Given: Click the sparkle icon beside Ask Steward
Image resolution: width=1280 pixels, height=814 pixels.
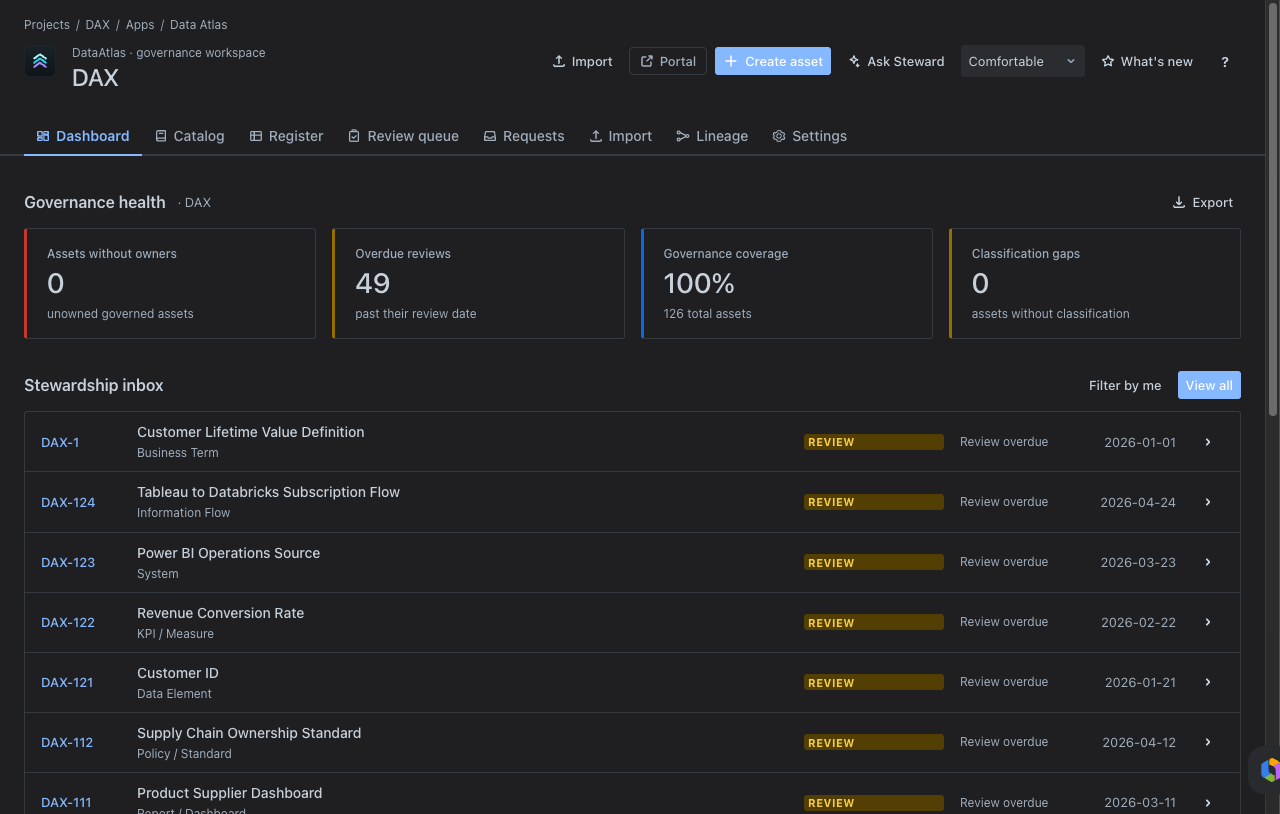Looking at the screenshot, I should 854,61.
